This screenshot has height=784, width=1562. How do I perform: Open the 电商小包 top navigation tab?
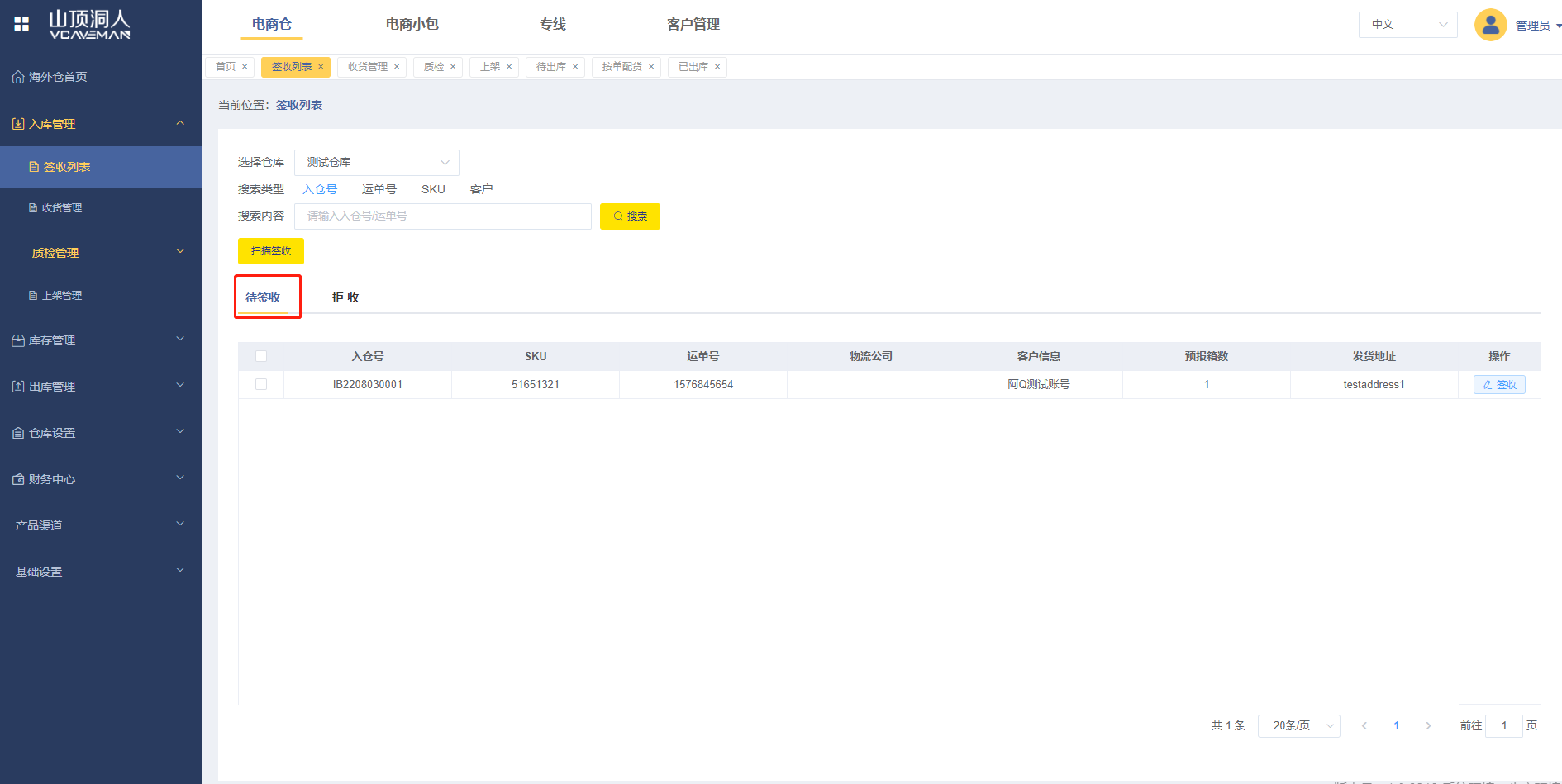[412, 24]
